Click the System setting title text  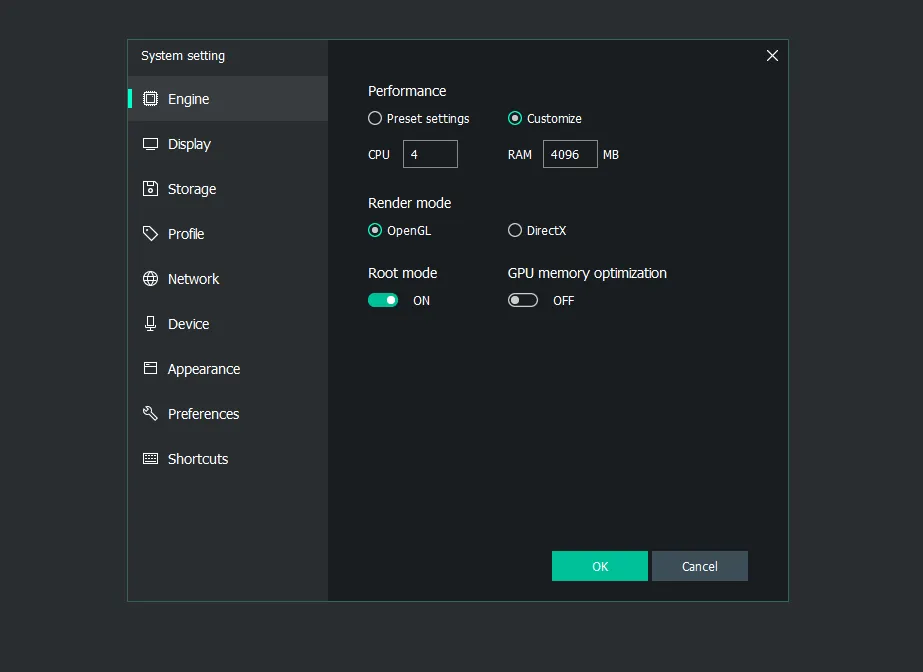click(183, 56)
